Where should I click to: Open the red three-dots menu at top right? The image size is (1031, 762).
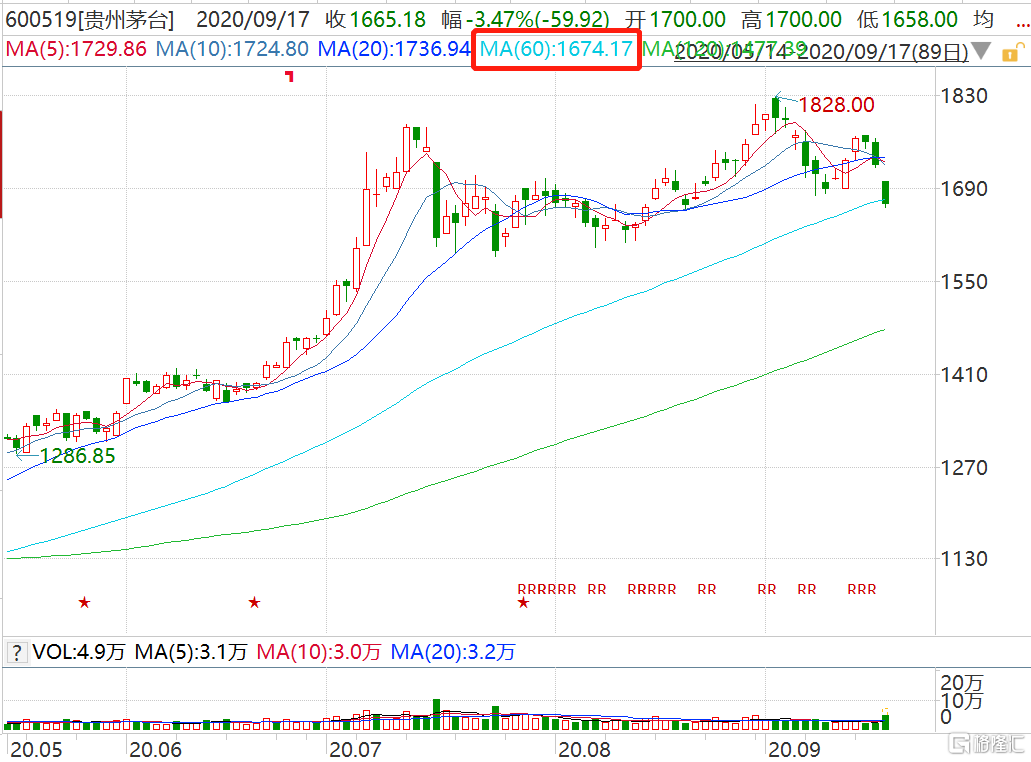1022,24
